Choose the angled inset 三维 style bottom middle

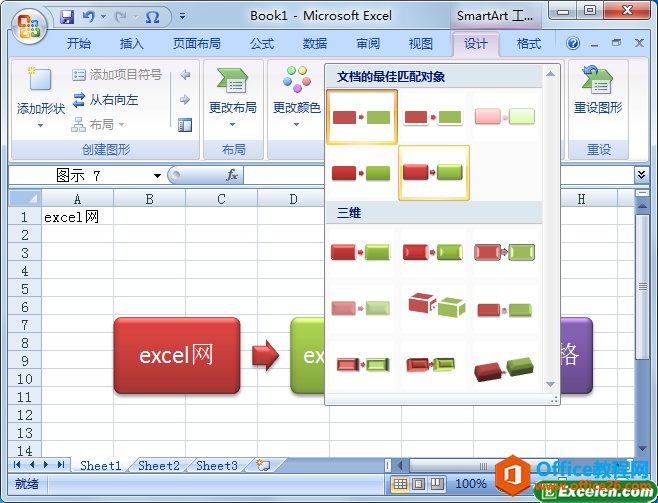point(433,365)
